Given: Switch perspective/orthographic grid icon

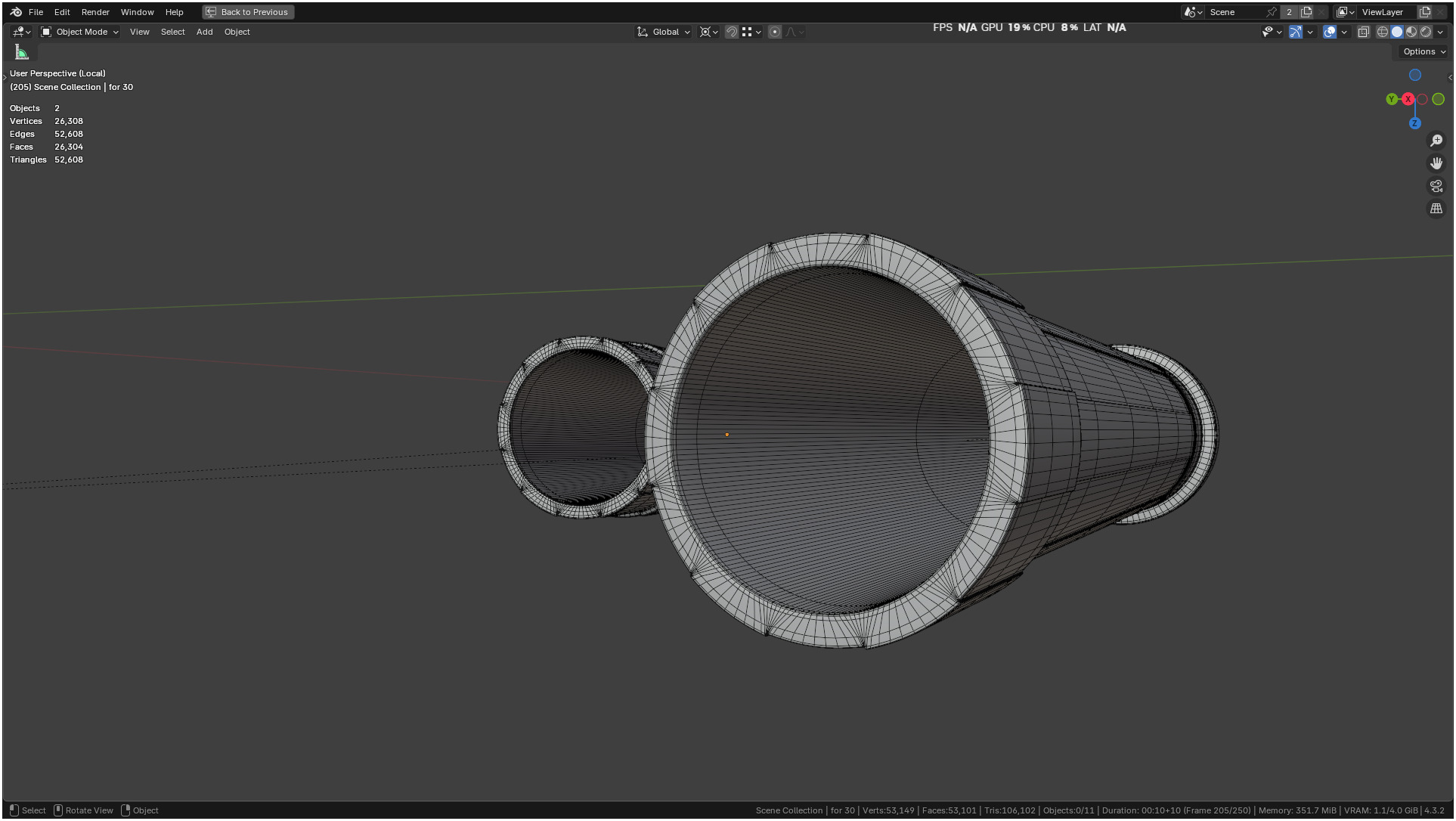Looking at the screenshot, I should click(1436, 209).
